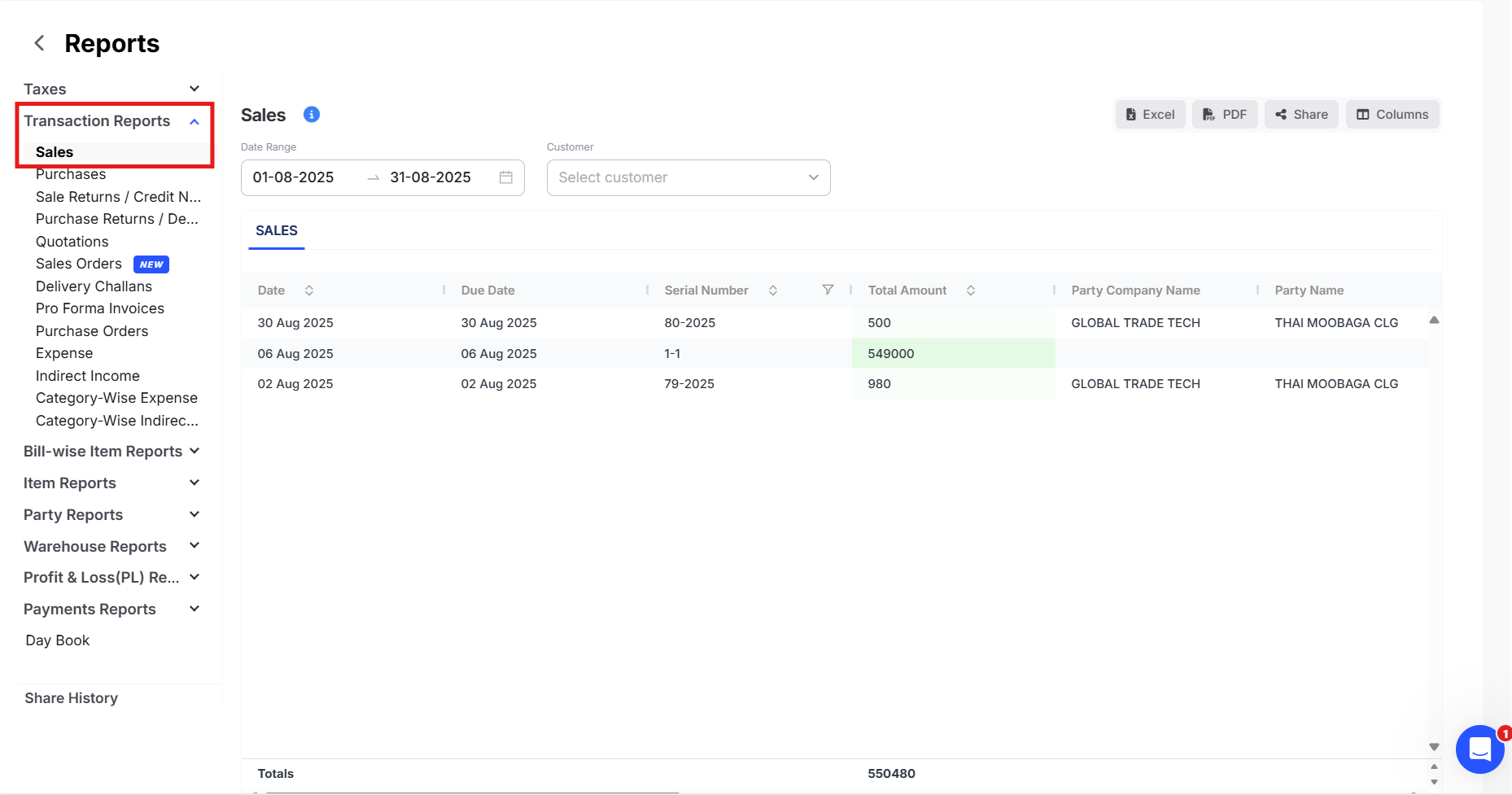Open the Columns chooser

click(1392, 115)
